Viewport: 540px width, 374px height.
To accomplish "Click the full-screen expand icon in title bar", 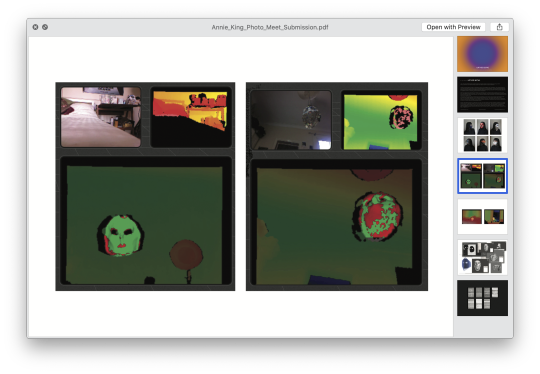I will (x=45, y=27).
